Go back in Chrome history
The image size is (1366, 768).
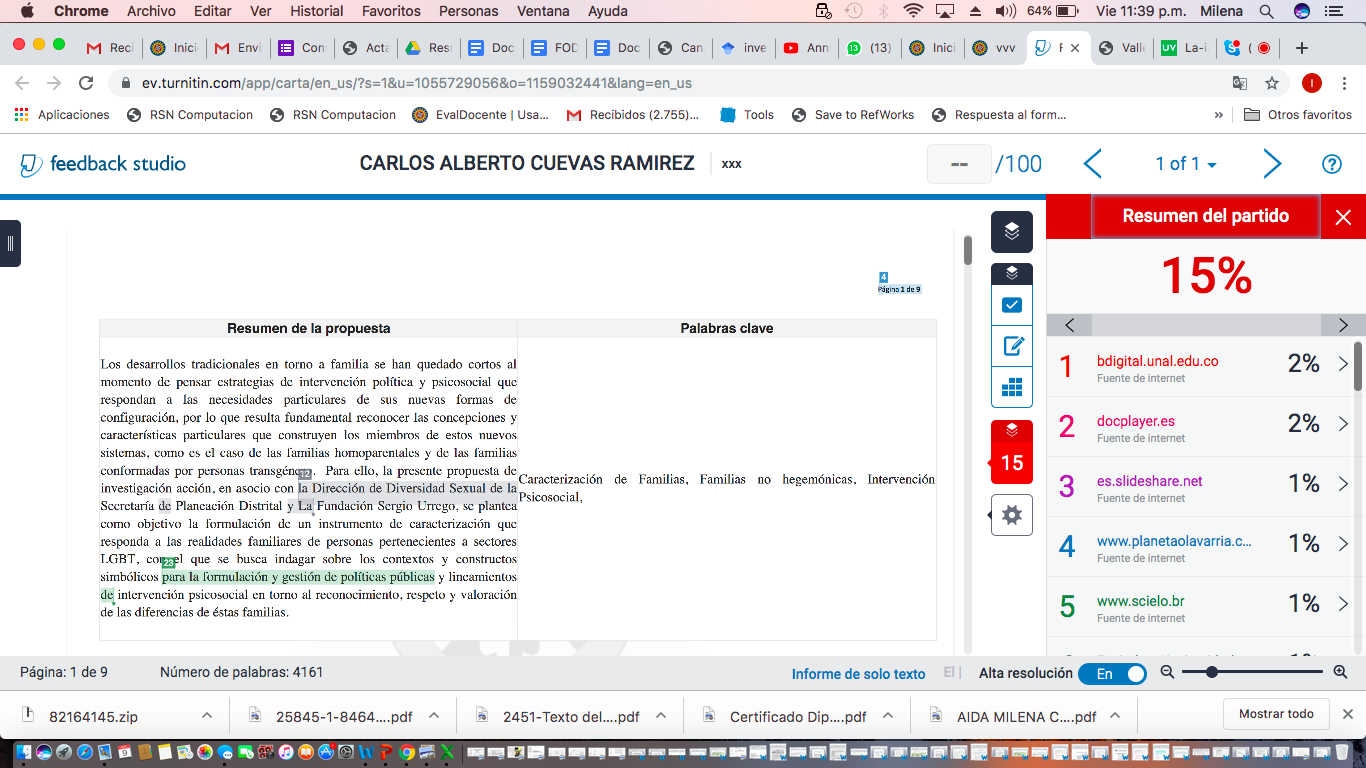(x=22, y=83)
